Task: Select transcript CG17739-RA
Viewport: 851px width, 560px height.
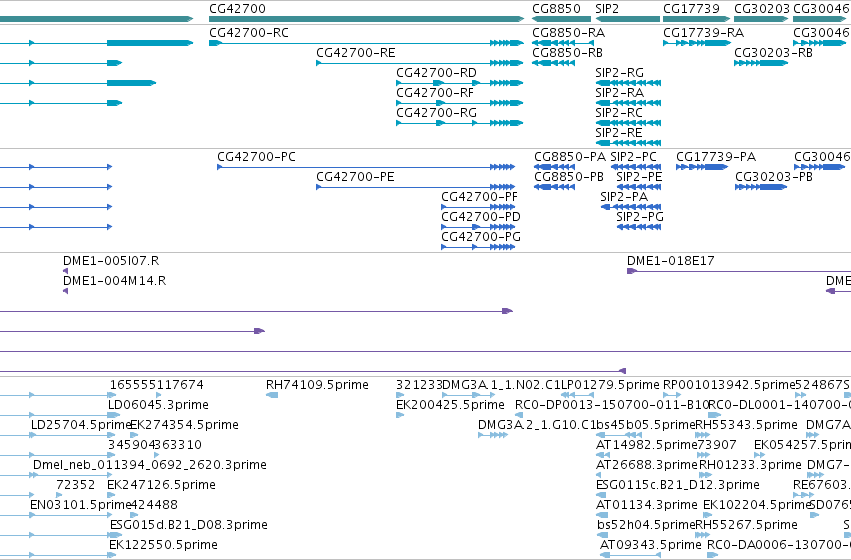Action: coord(697,43)
